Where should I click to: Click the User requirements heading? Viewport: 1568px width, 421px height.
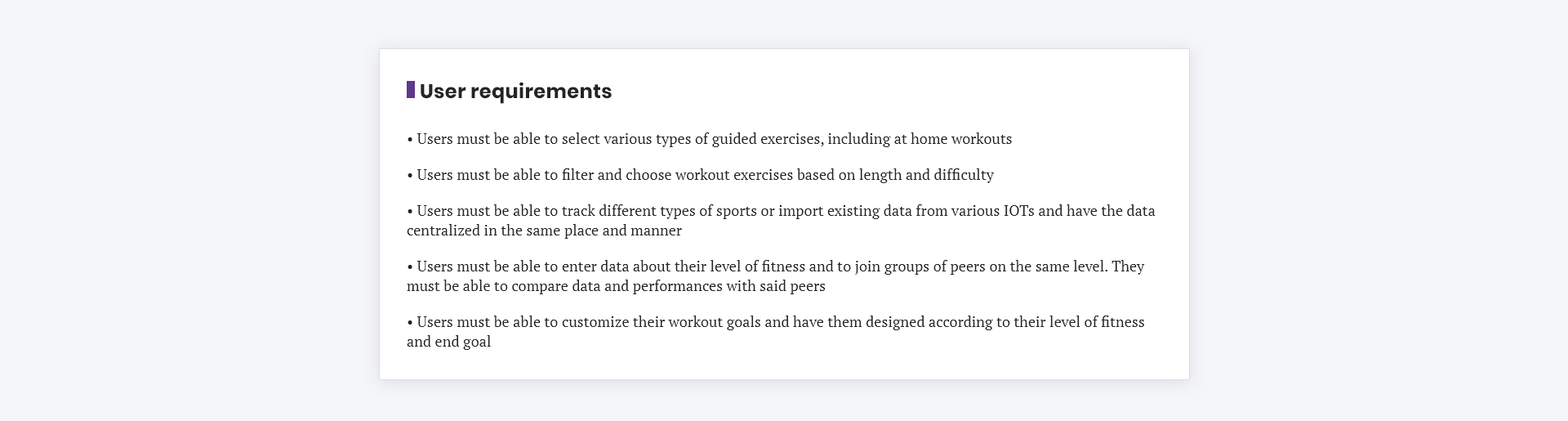515,91
